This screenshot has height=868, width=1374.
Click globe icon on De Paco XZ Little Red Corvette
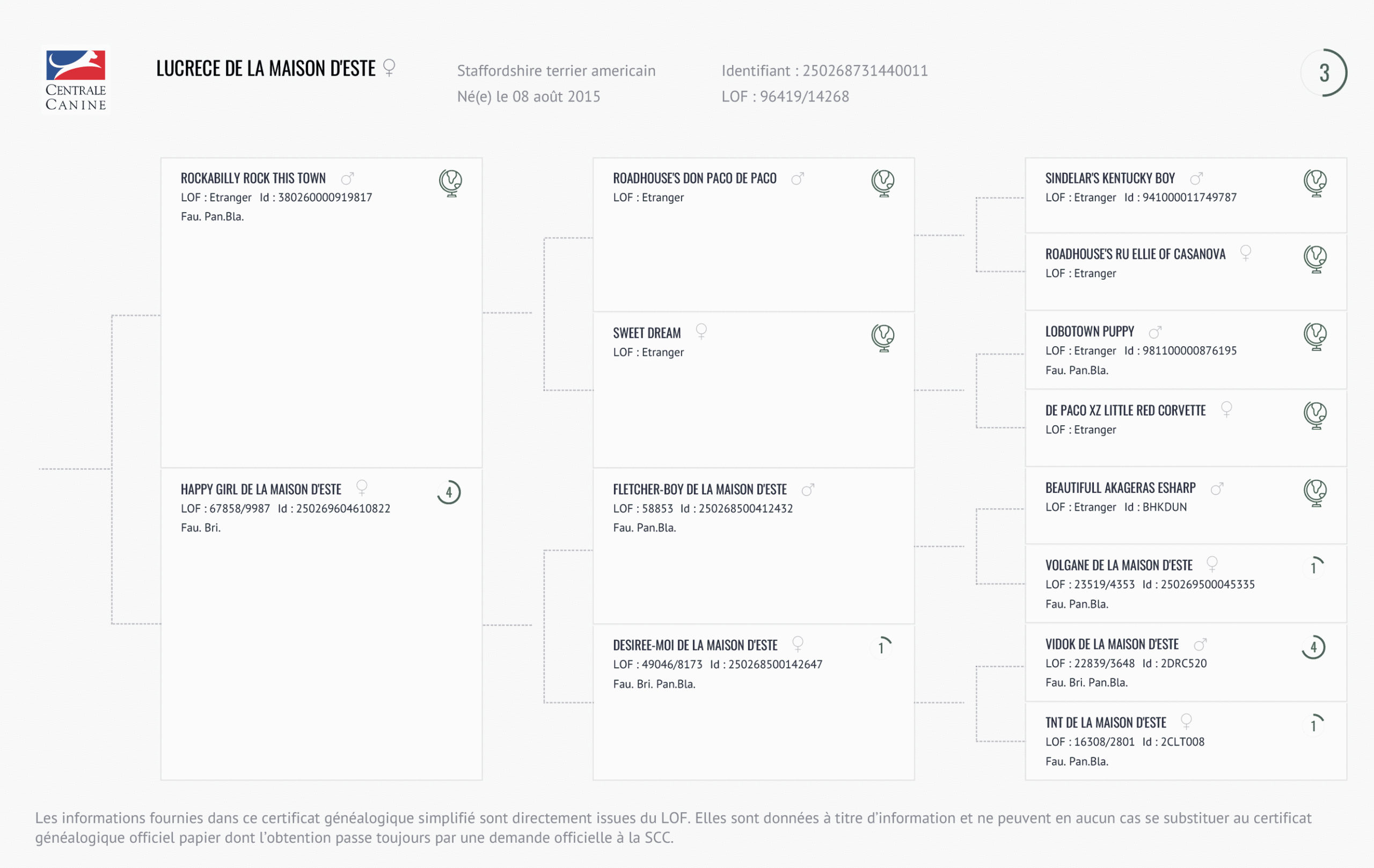tap(1315, 415)
